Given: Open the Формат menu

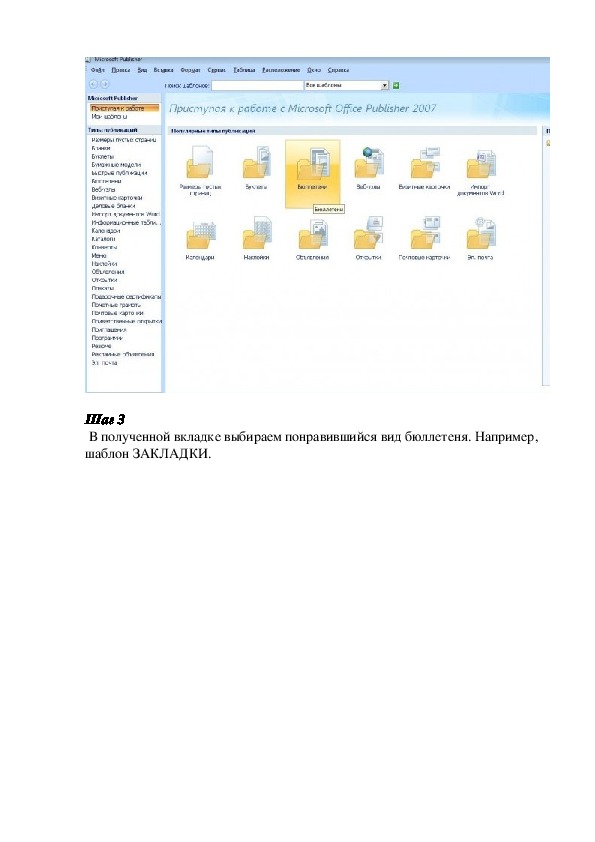Looking at the screenshot, I should [x=190, y=70].
